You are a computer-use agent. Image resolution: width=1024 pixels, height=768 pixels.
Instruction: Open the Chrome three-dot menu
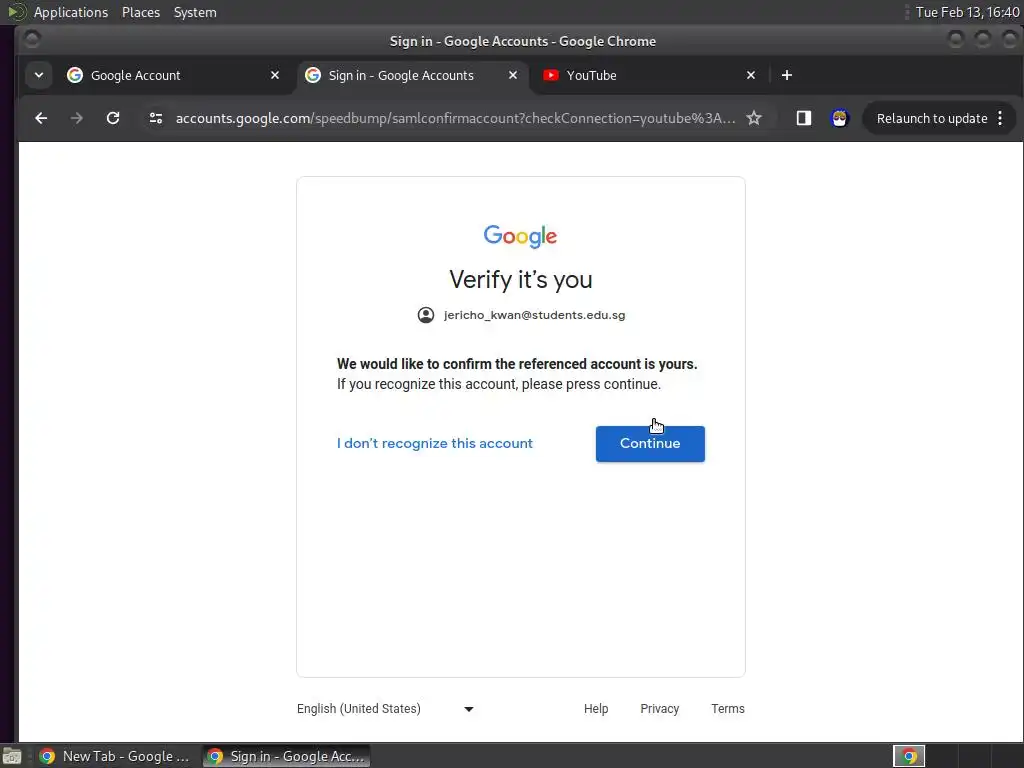click(1000, 118)
